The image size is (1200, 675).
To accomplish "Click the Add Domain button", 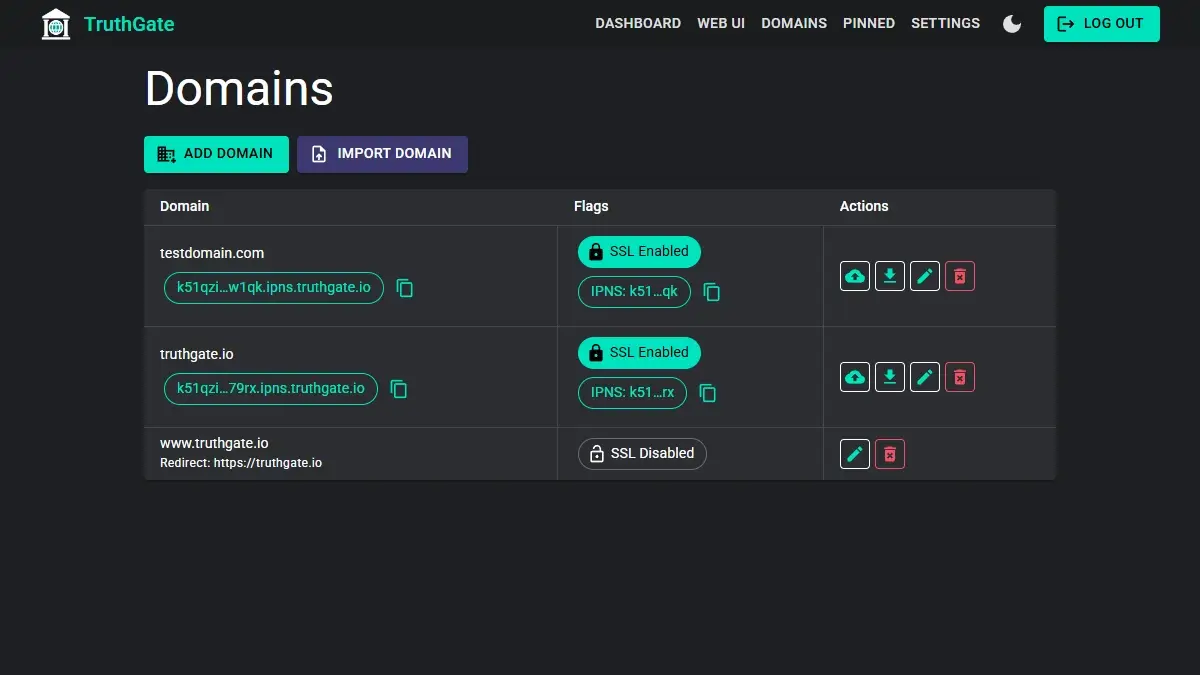I will click(x=216, y=154).
